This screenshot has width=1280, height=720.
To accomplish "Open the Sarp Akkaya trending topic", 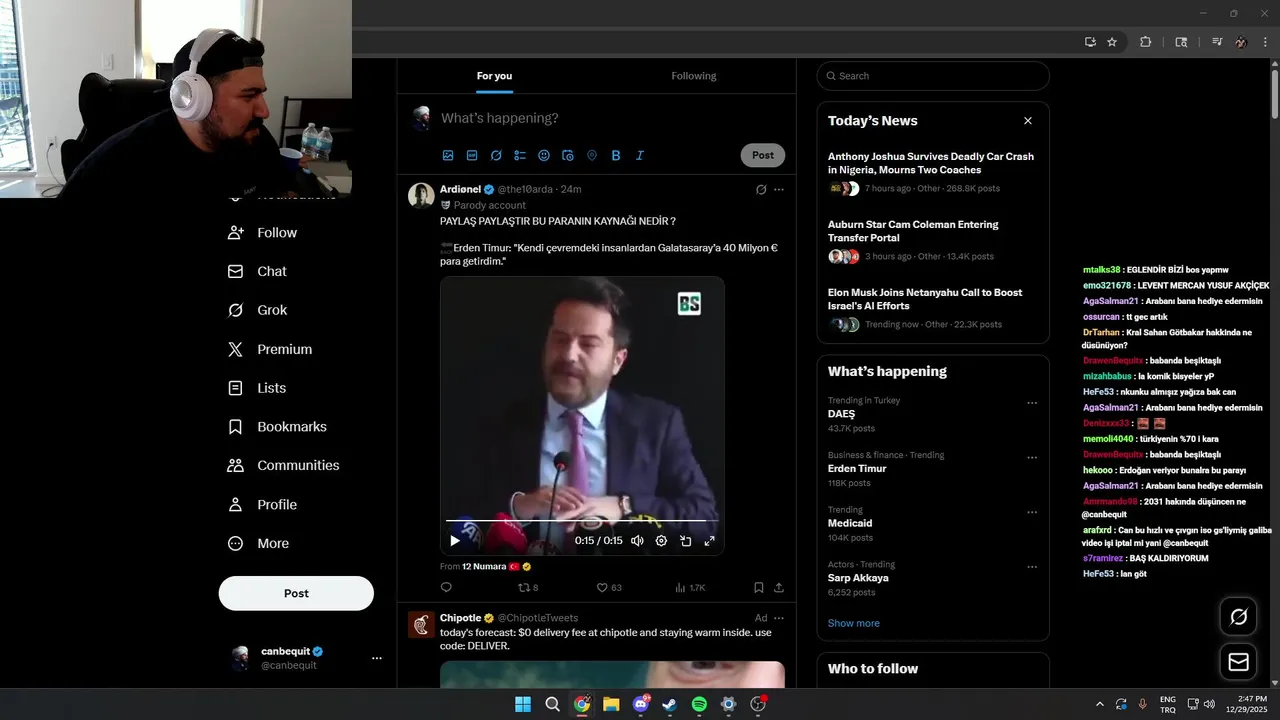I will point(858,578).
